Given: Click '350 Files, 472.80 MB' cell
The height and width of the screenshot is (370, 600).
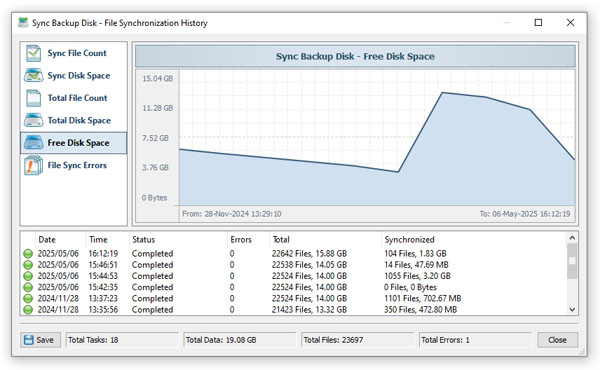Looking at the screenshot, I should [x=421, y=310].
